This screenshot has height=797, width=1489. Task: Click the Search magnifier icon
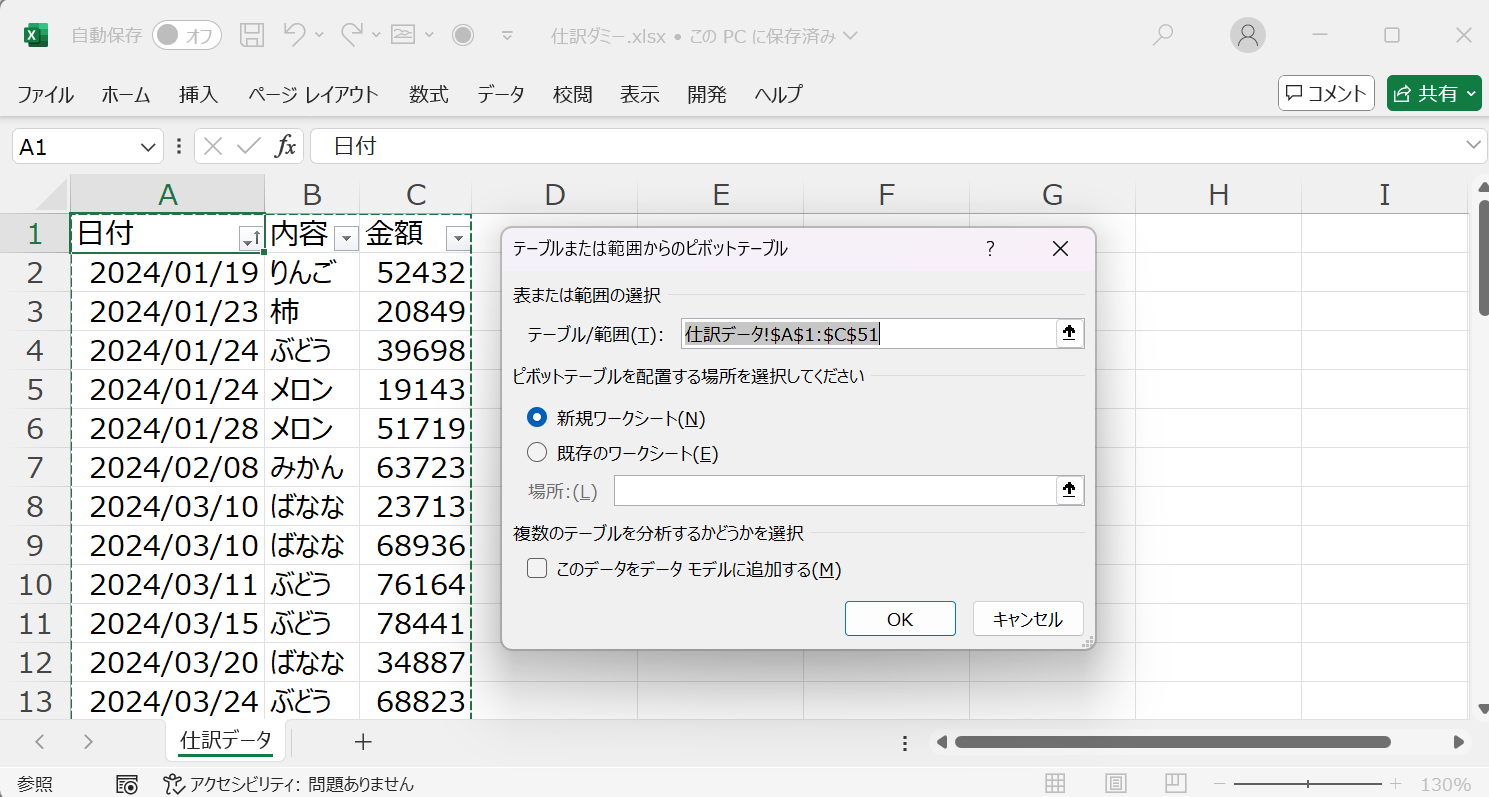1163,34
